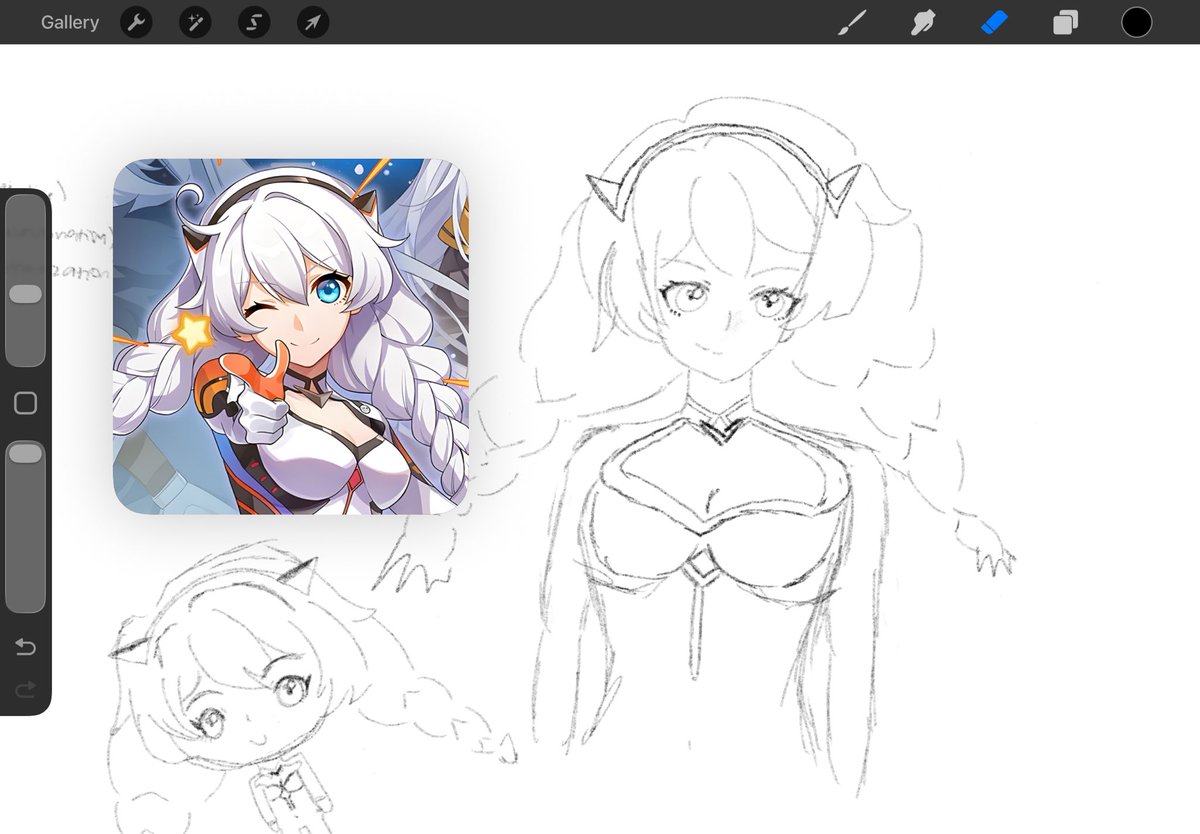Click the brush opacity slider handle

point(25,454)
